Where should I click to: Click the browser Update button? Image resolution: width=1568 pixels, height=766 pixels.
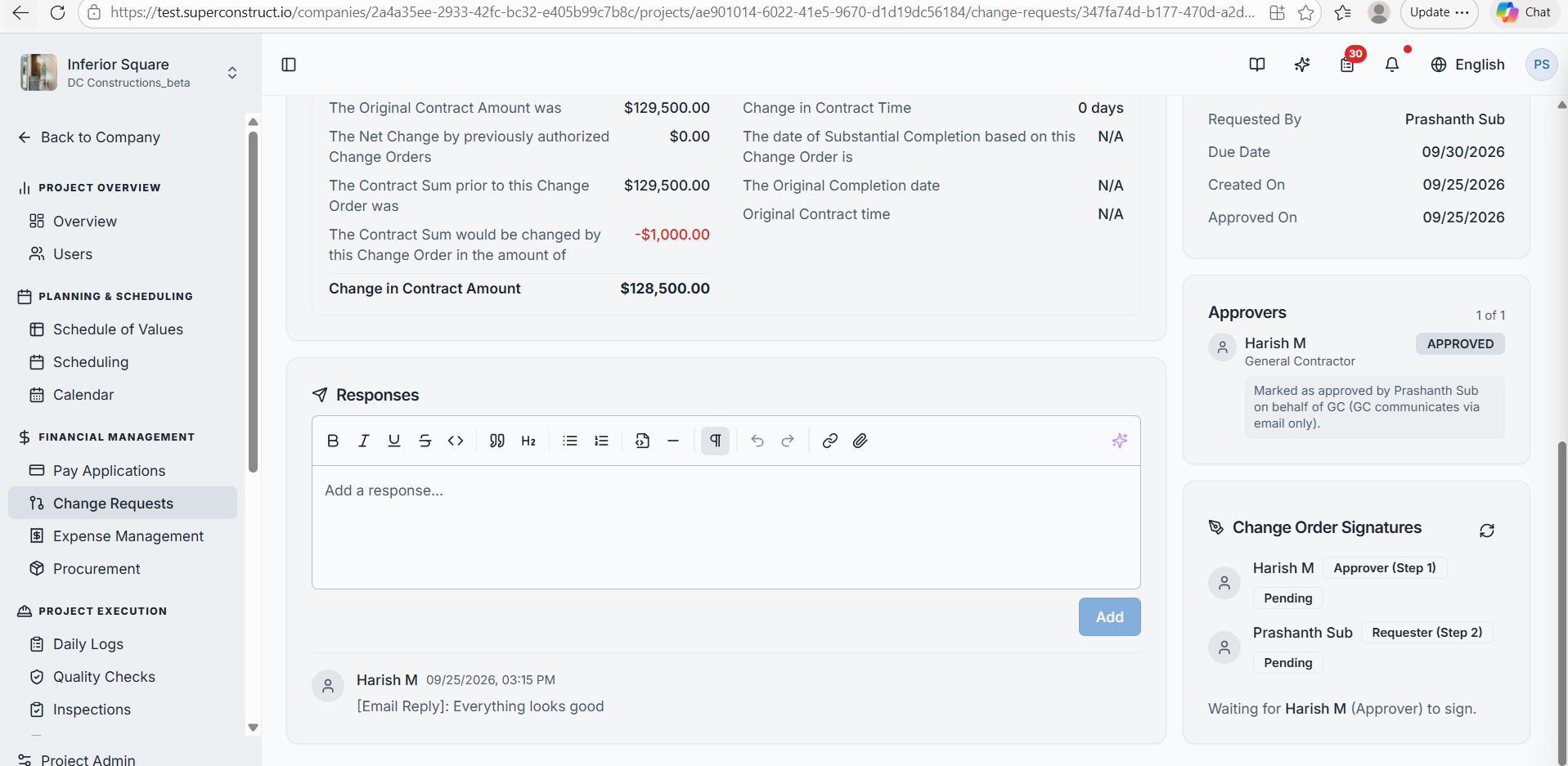pyautogui.click(x=1439, y=12)
